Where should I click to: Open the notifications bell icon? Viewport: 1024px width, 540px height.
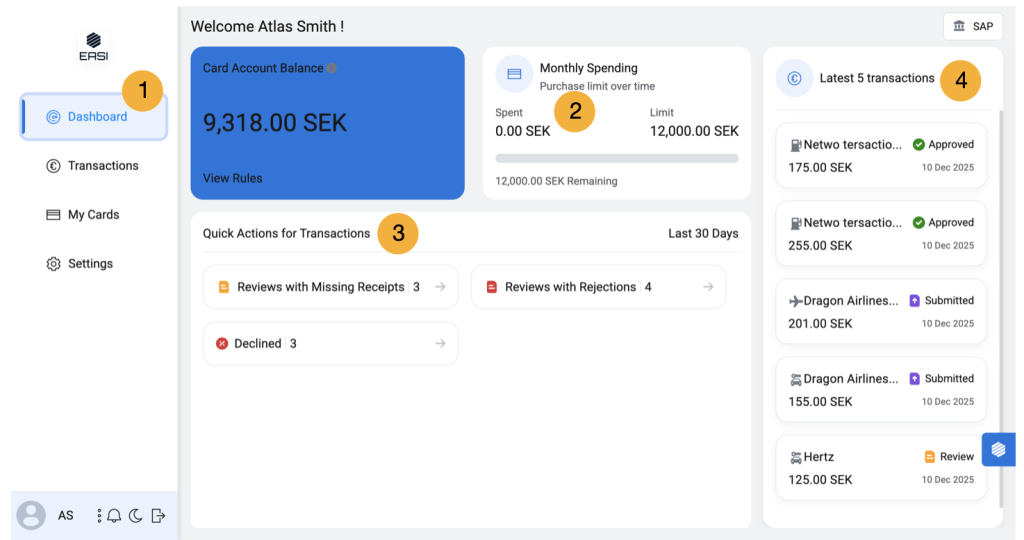pyautogui.click(x=115, y=516)
